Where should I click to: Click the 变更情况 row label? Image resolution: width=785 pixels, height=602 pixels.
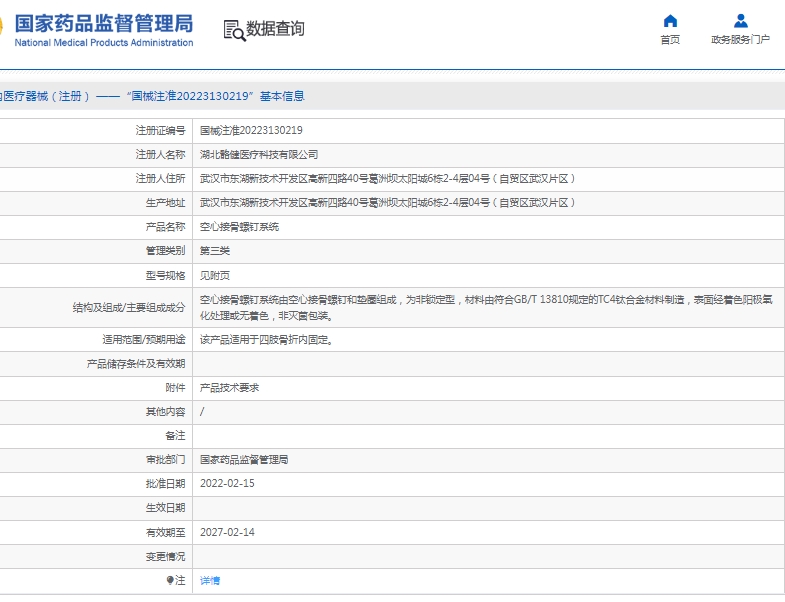pos(165,556)
